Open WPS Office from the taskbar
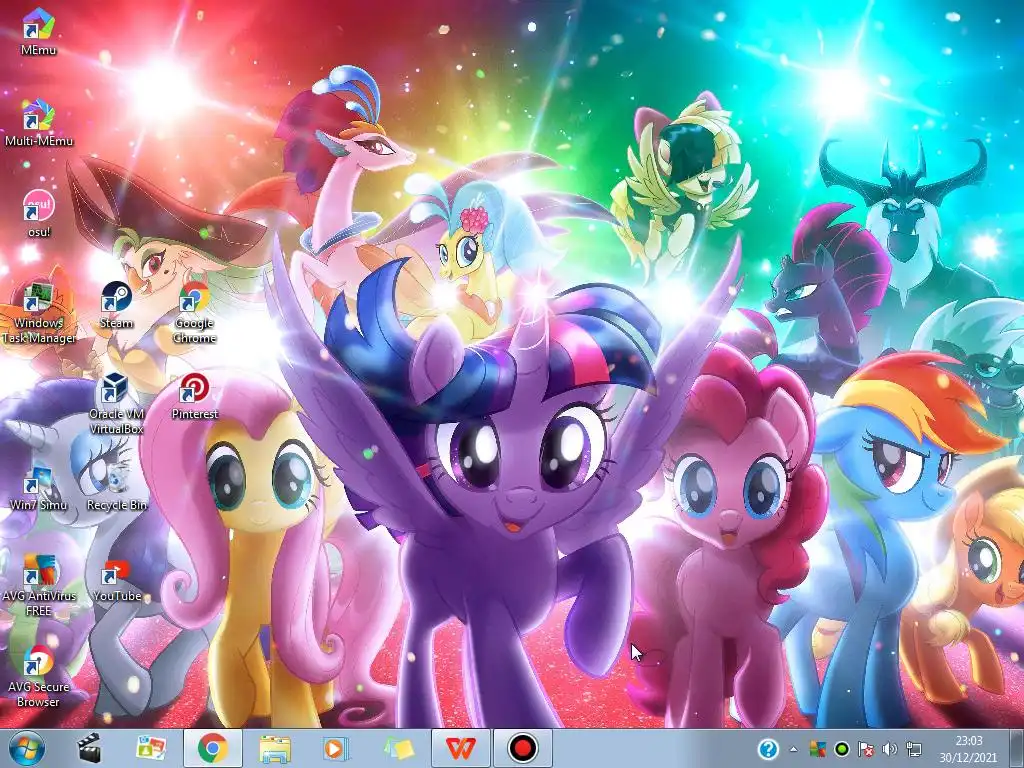The height and width of the screenshot is (768, 1024). (x=461, y=748)
